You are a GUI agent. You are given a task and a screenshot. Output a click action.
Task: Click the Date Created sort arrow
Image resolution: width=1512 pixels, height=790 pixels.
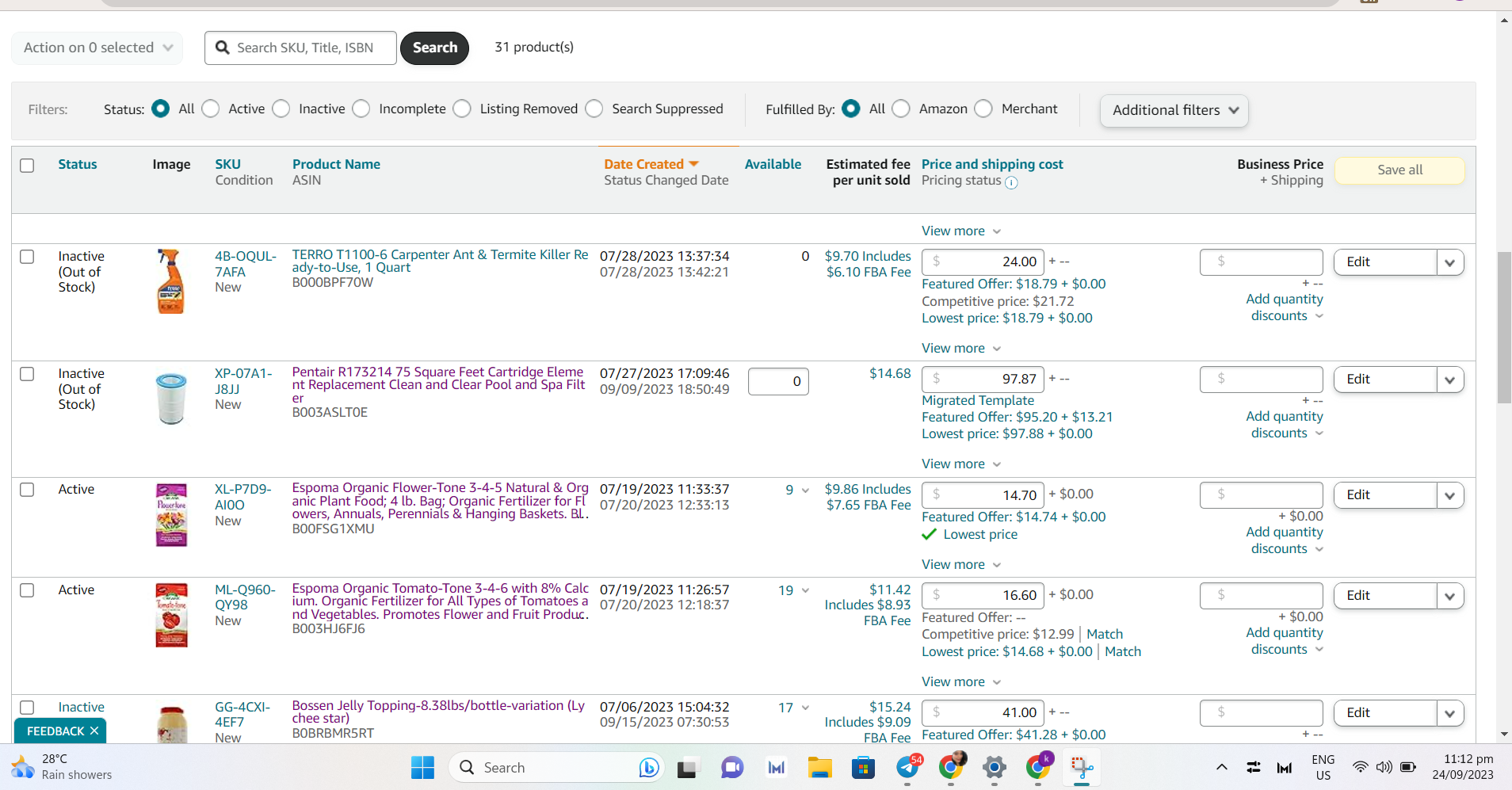[x=694, y=164]
